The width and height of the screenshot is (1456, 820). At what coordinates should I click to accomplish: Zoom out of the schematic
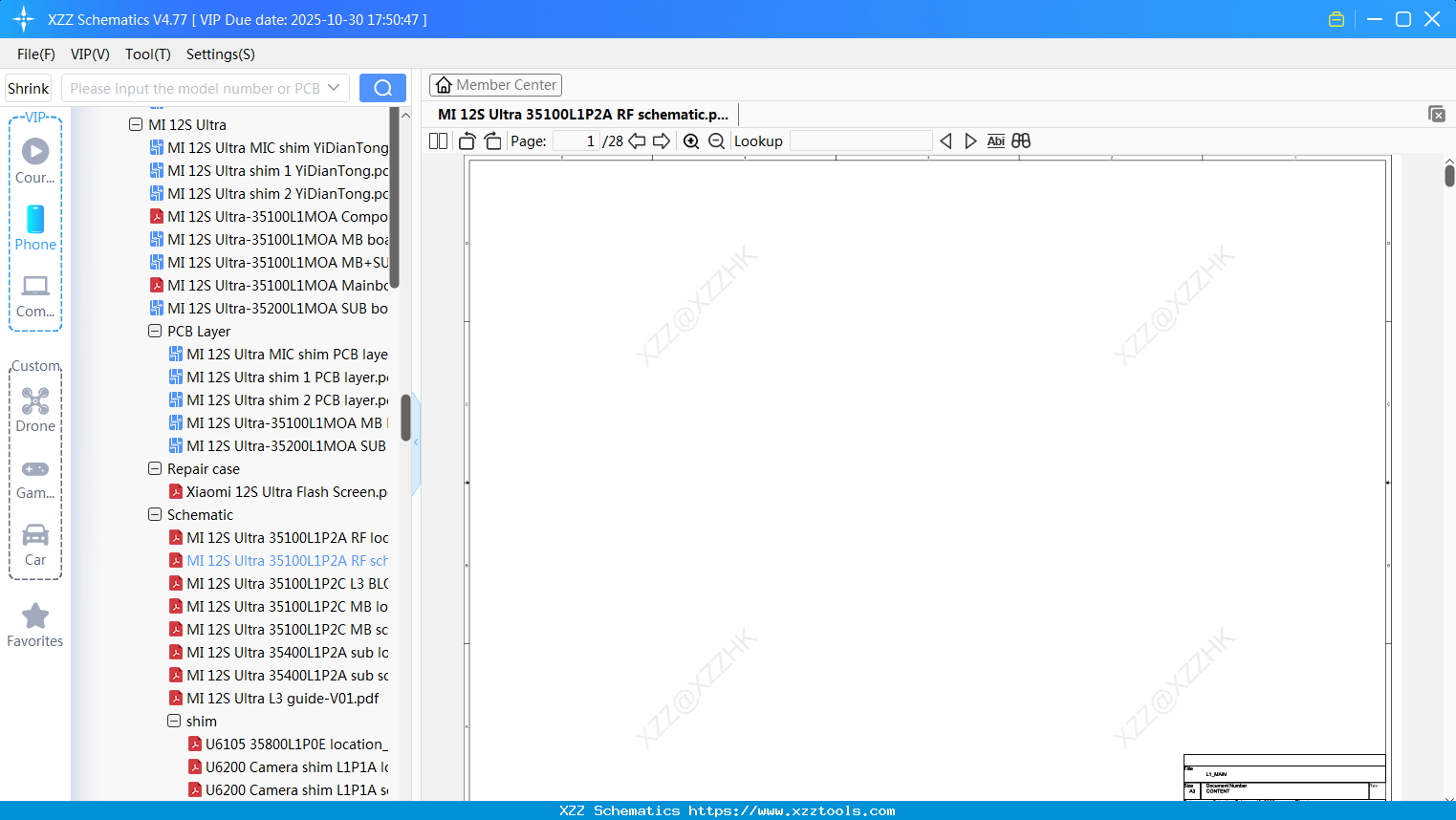pos(716,141)
